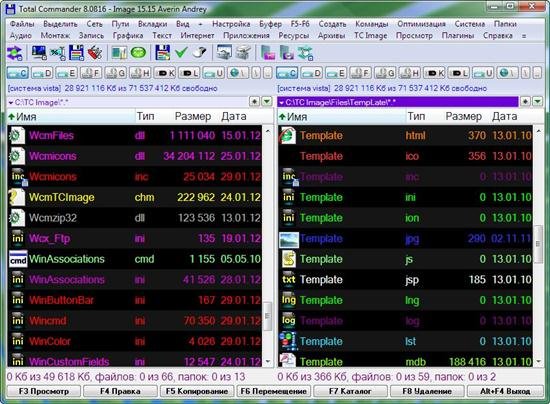Viewport: 550px width, 404px height.
Task: Click the teal panel with ruler toolbar icon
Action: coord(119,53)
